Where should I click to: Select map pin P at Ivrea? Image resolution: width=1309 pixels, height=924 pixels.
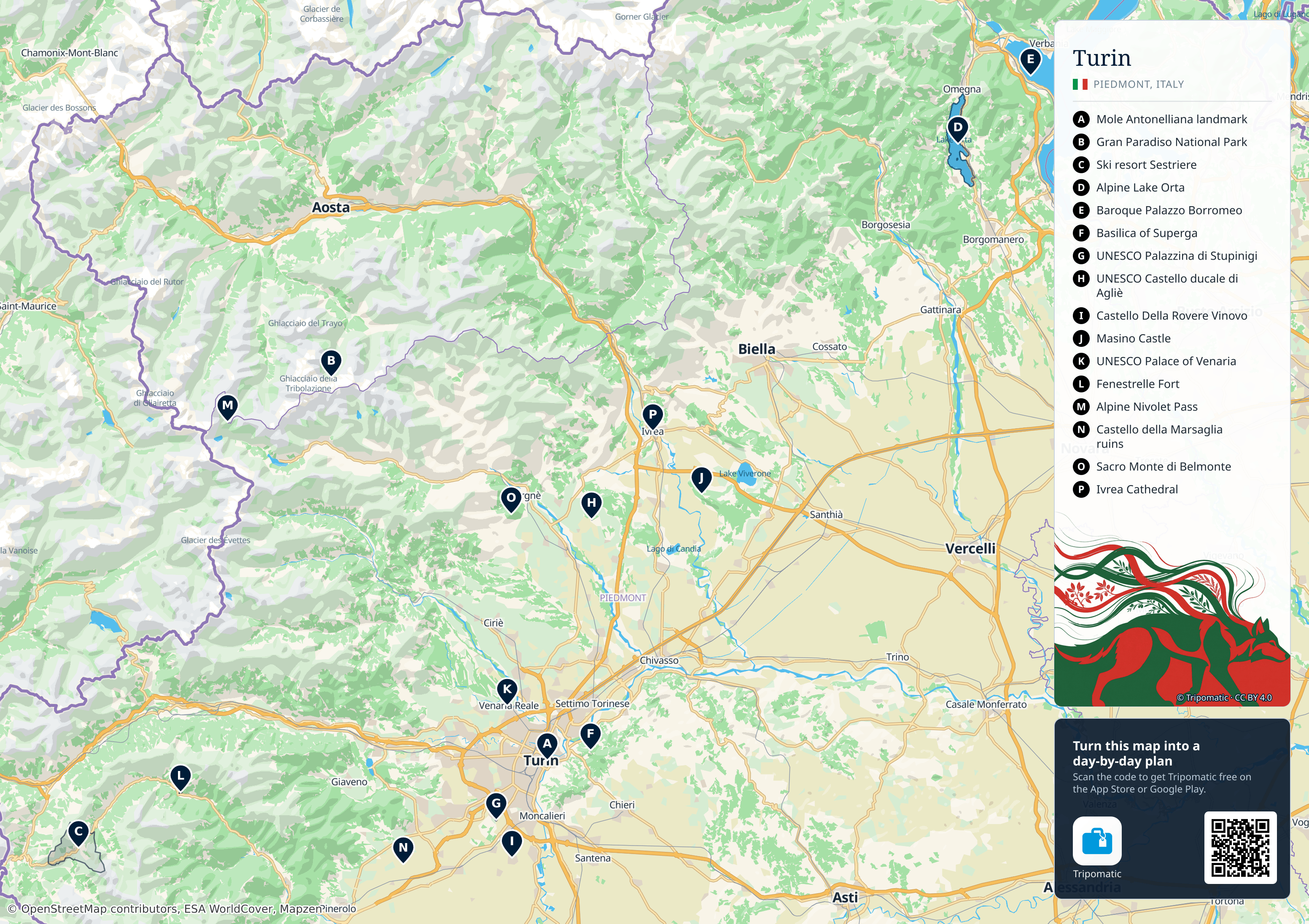(652, 416)
